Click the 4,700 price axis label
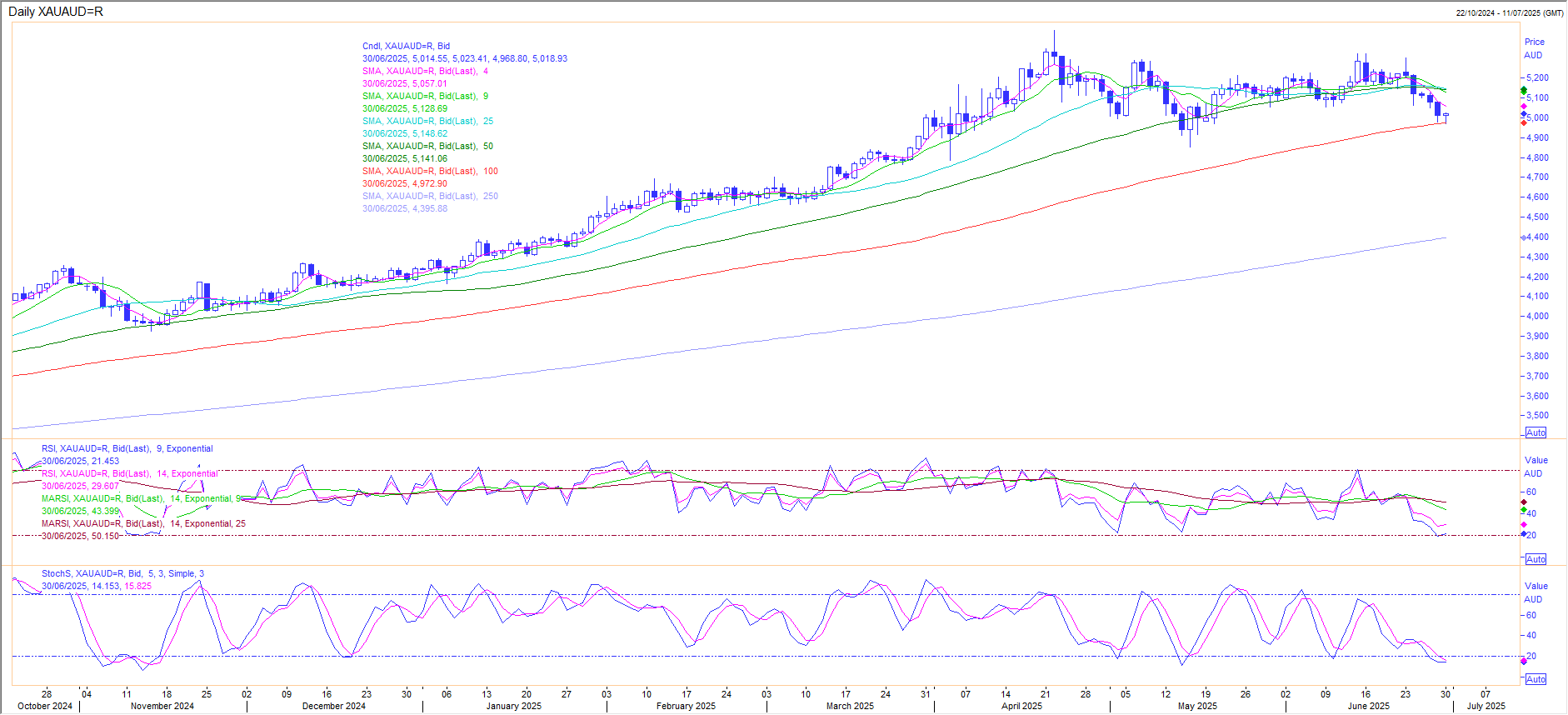 pyautogui.click(x=1538, y=177)
